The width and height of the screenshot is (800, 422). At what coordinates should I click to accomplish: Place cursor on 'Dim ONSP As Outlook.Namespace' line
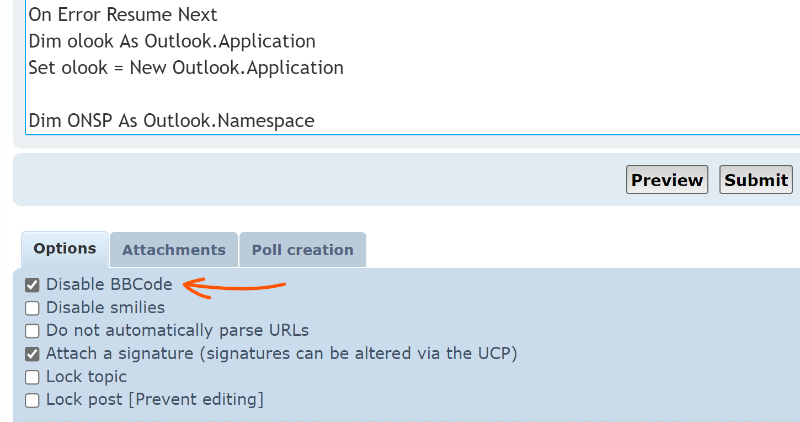click(x=171, y=121)
